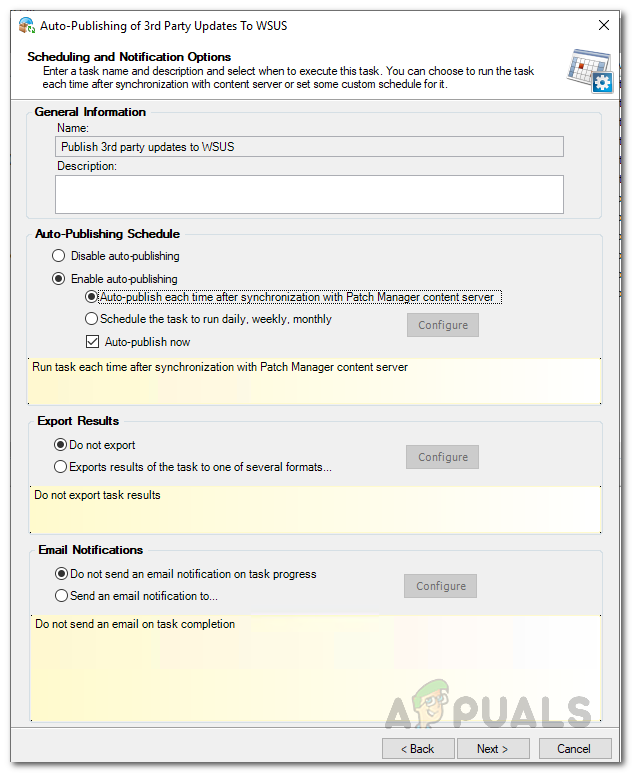Click into the task Name field
632x773 pixels.
[309, 147]
